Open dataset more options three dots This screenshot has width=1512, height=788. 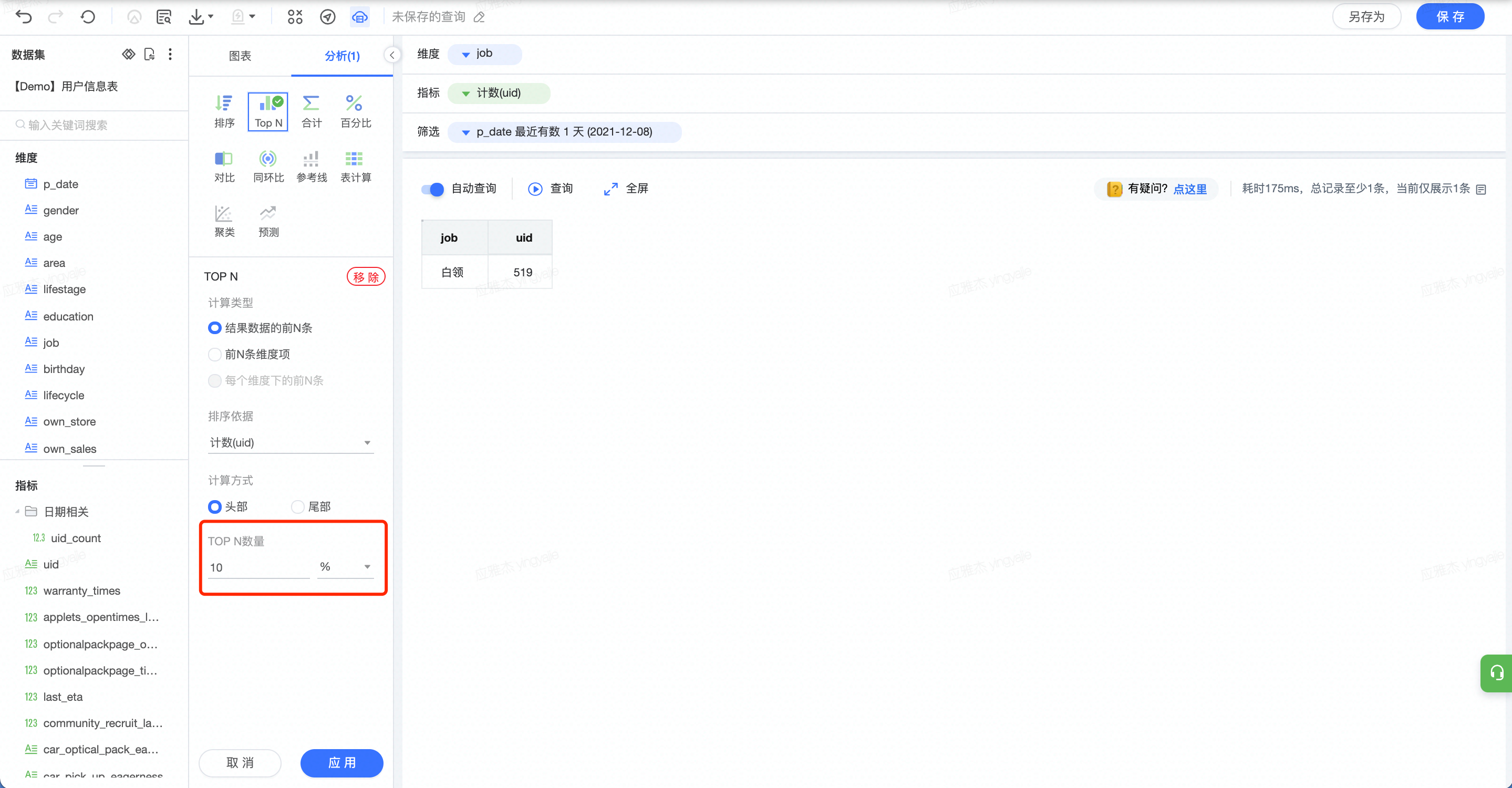click(x=170, y=54)
